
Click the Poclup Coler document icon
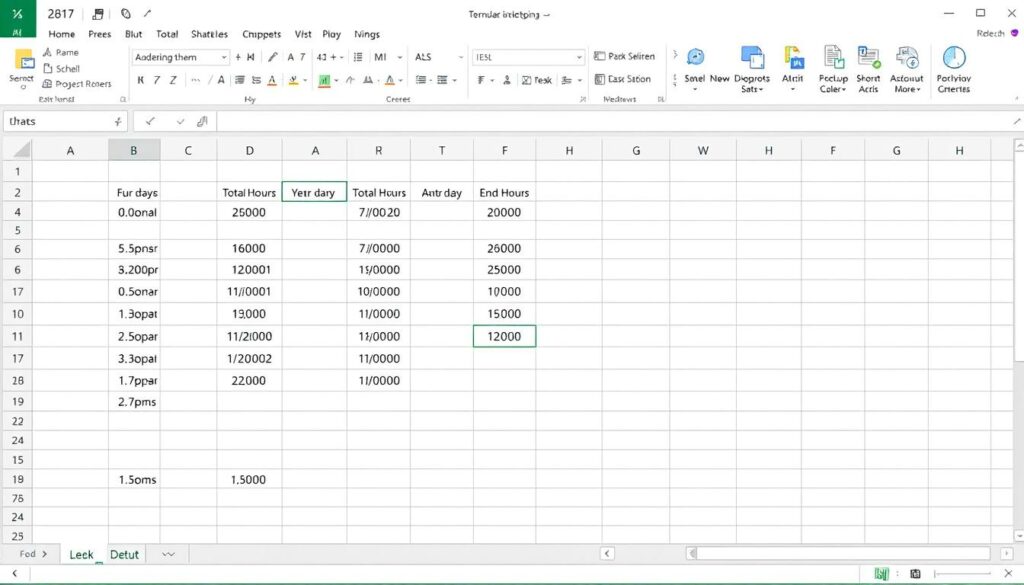click(833, 57)
